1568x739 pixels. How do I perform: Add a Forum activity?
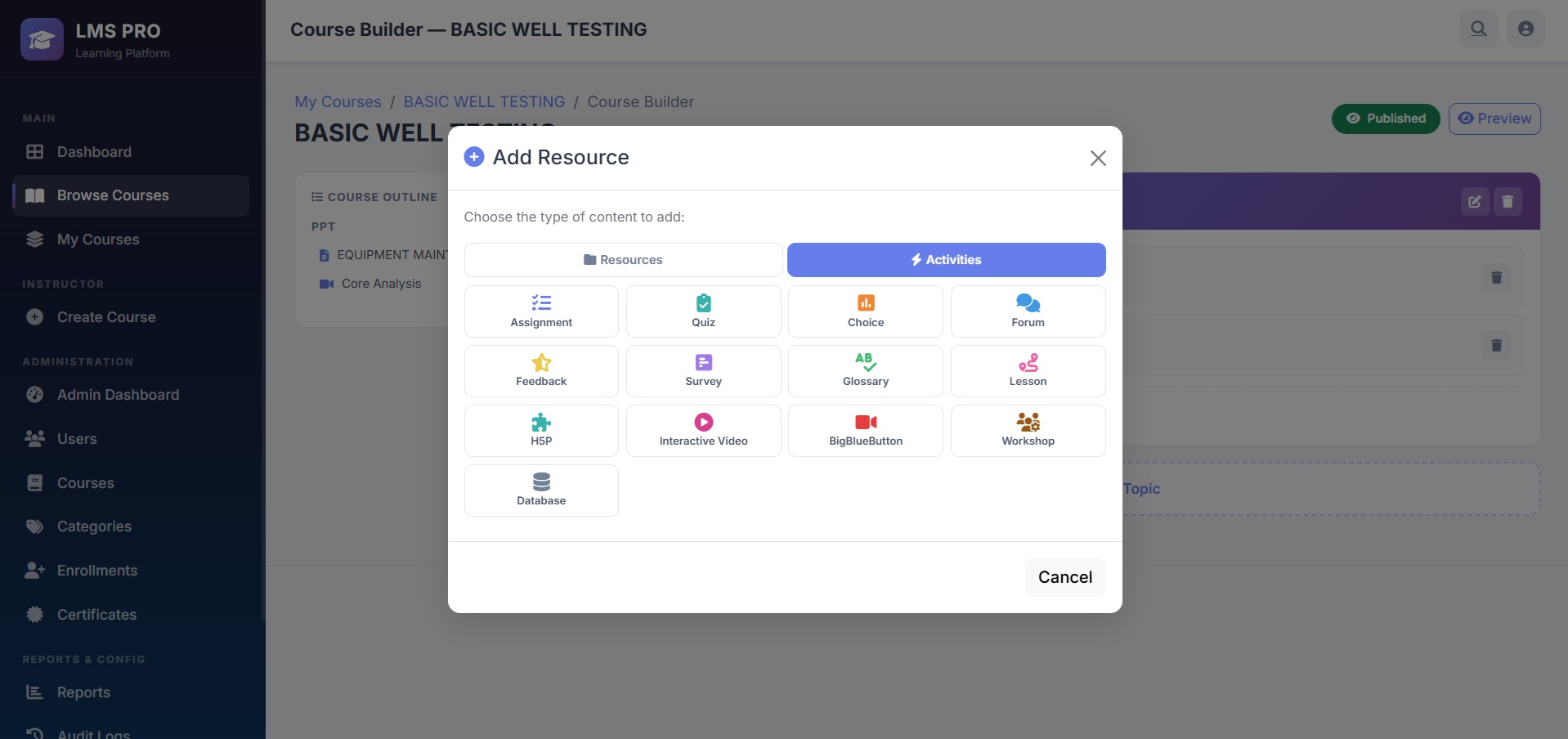tap(1028, 311)
